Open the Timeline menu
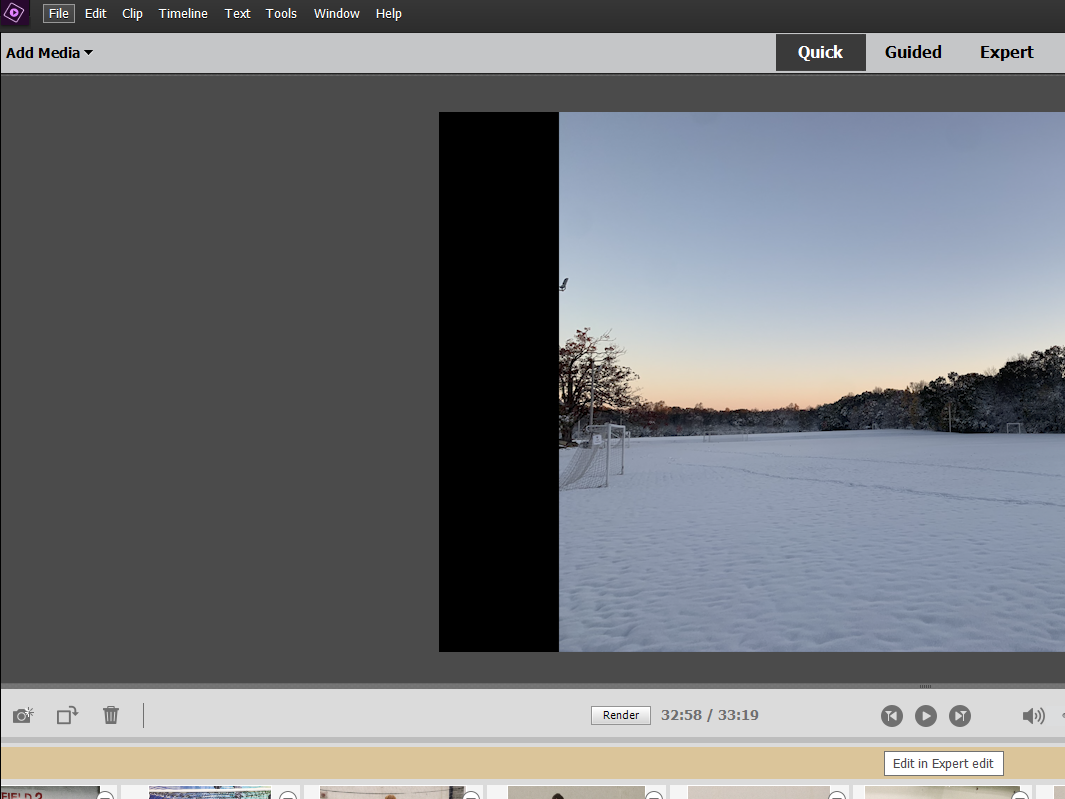This screenshot has width=1065, height=799. pyautogui.click(x=182, y=13)
